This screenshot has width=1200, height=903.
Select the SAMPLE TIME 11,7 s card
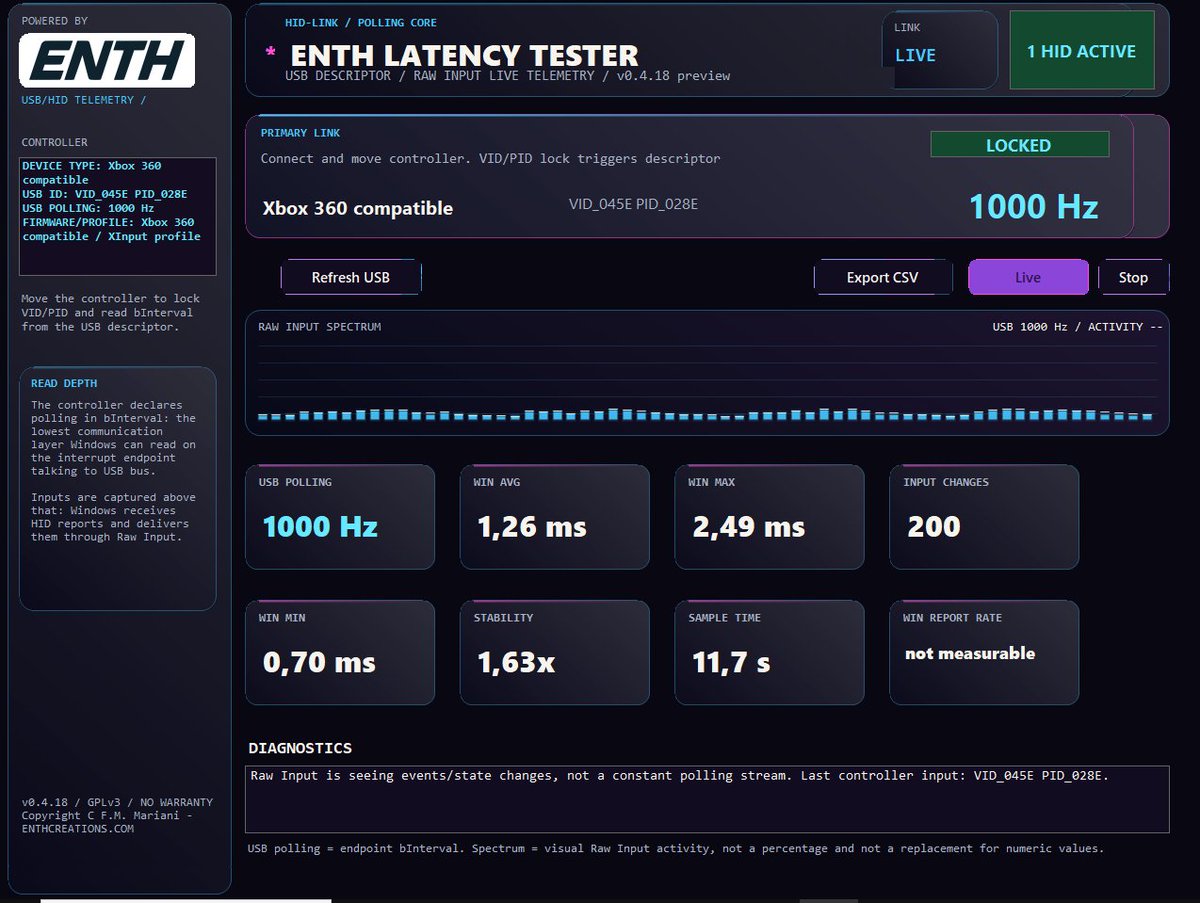770,652
